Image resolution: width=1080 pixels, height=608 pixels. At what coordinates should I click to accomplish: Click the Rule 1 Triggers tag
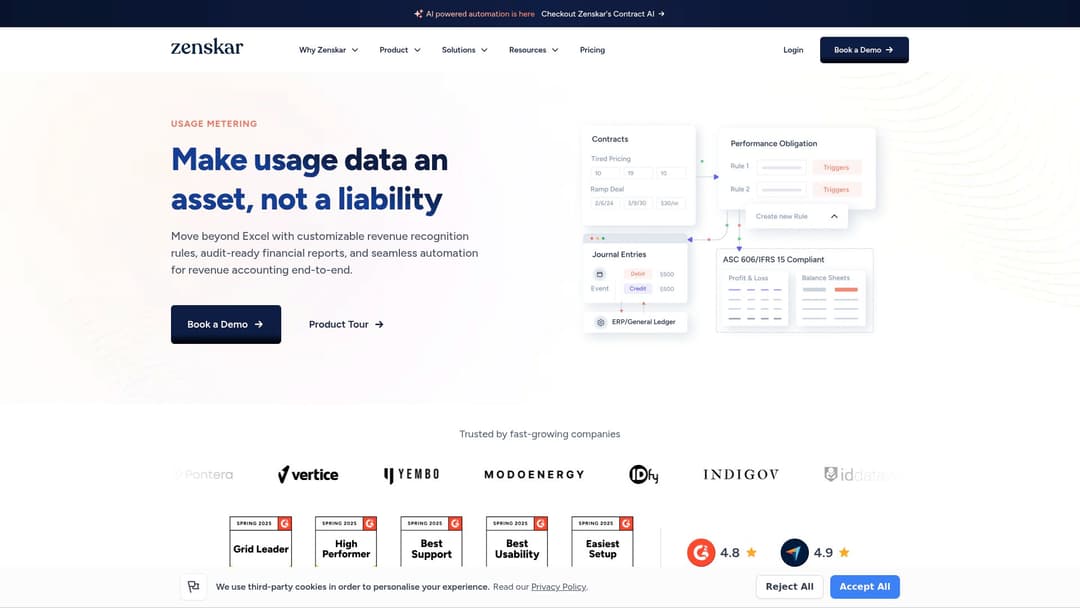(836, 167)
